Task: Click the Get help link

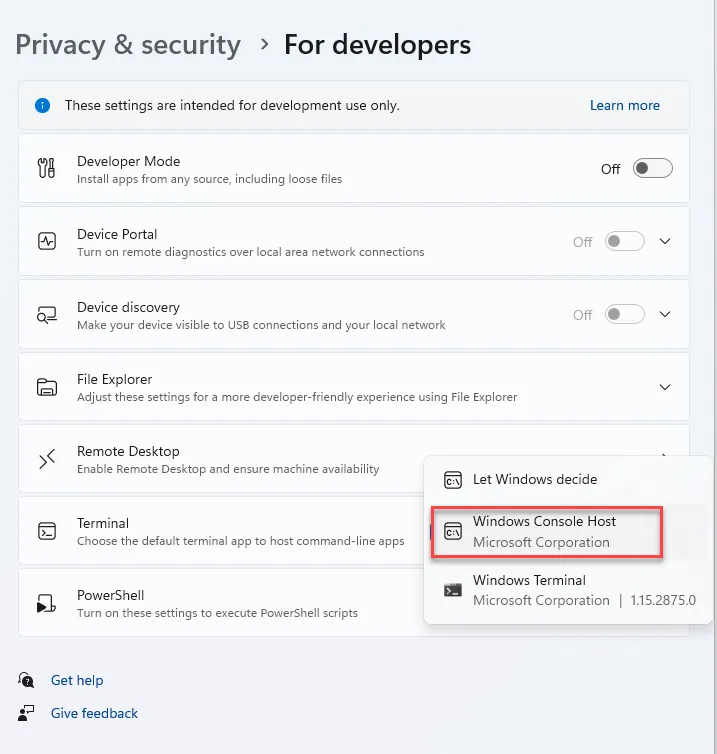Action: 77,680
